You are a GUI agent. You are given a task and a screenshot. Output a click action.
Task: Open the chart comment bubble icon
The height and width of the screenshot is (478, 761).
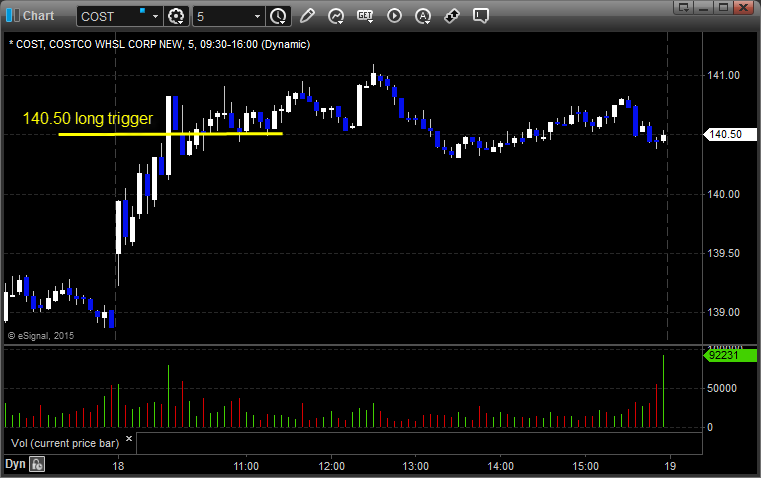[x=480, y=16]
